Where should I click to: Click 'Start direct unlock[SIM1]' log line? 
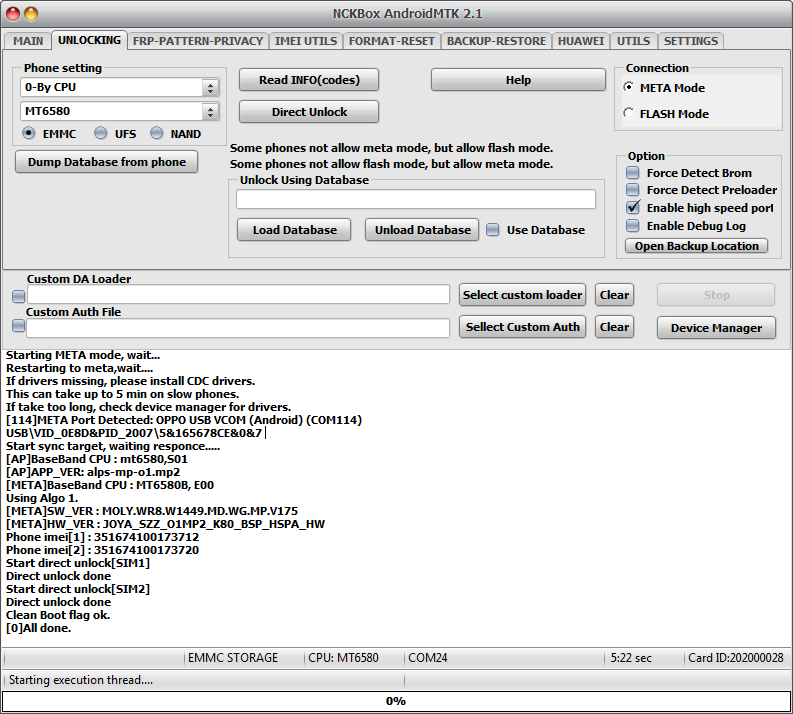pos(78,563)
